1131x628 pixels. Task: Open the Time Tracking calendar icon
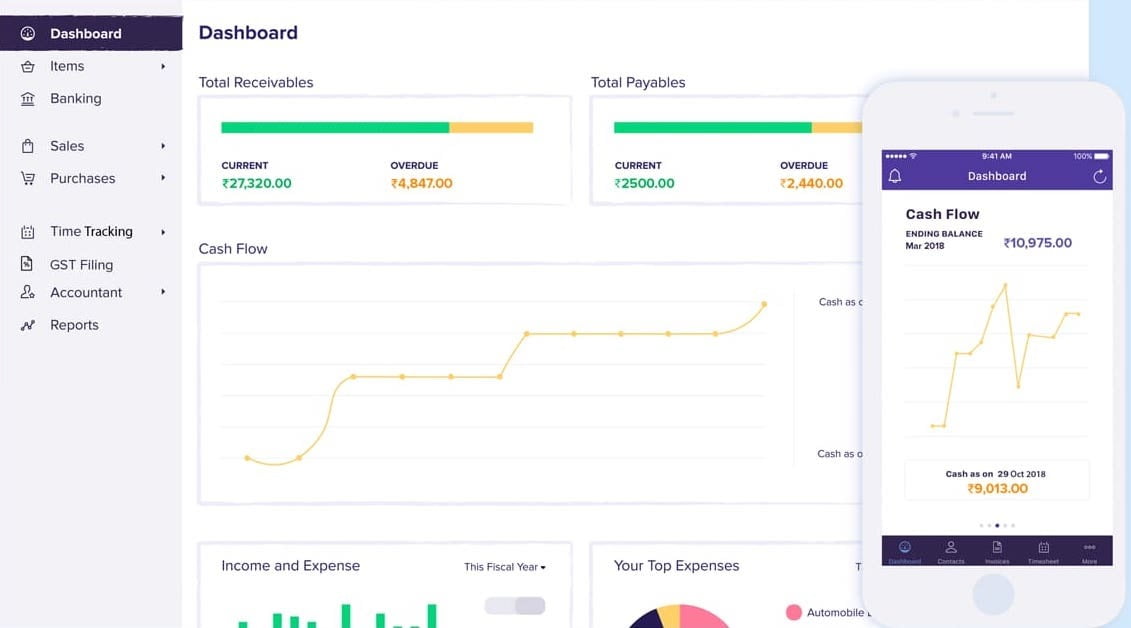27,232
